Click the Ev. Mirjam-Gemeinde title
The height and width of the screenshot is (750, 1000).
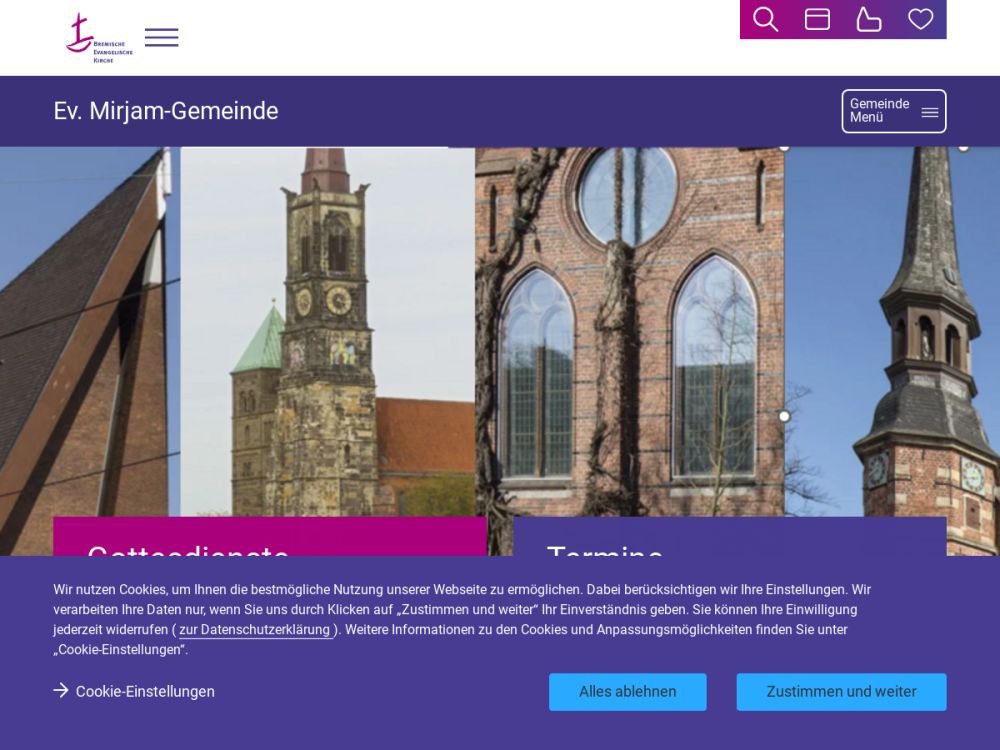(x=166, y=111)
